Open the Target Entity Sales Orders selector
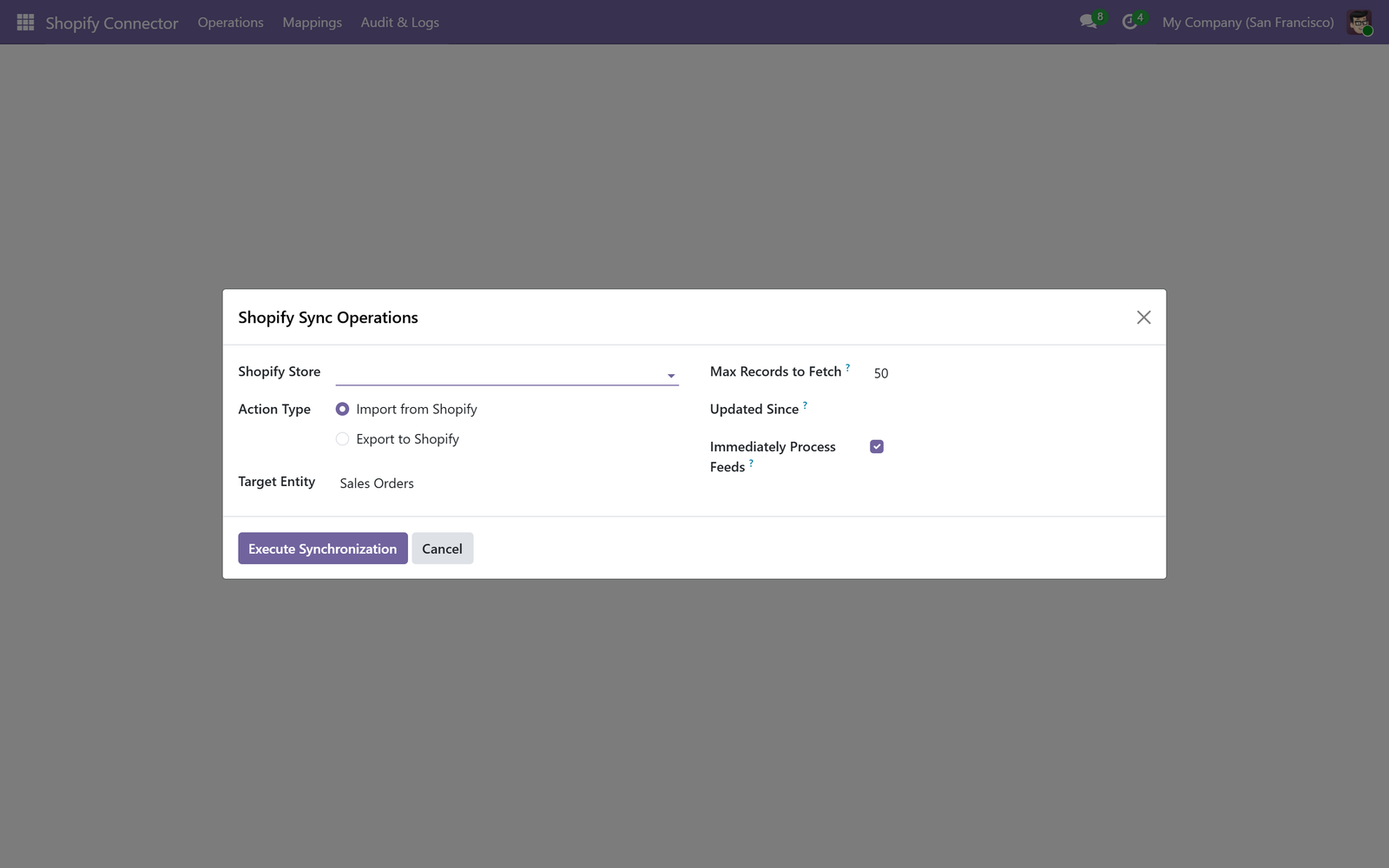The height and width of the screenshot is (868, 1389). pyautogui.click(x=507, y=483)
